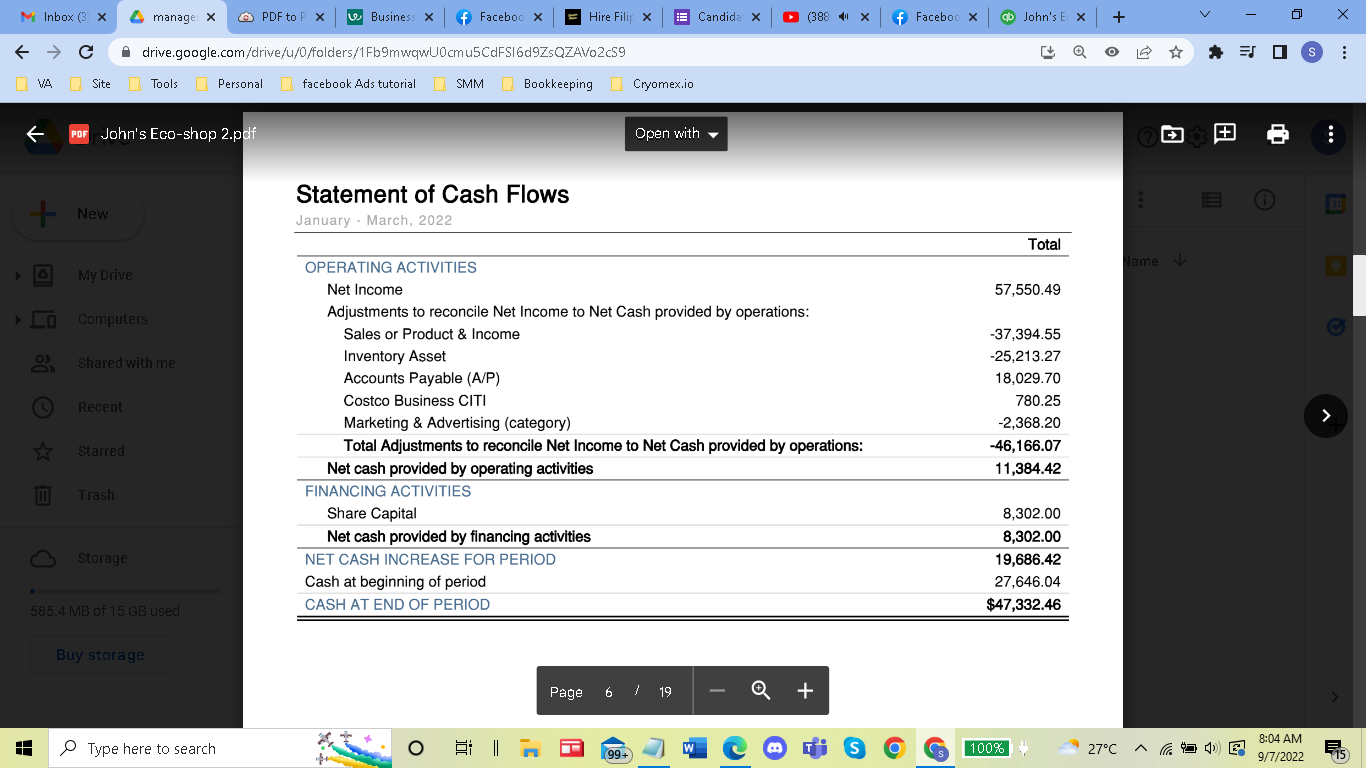Go to the next file with the right chevron
Image resolution: width=1366 pixels, height=768 pixels.
click(1326, 415)
